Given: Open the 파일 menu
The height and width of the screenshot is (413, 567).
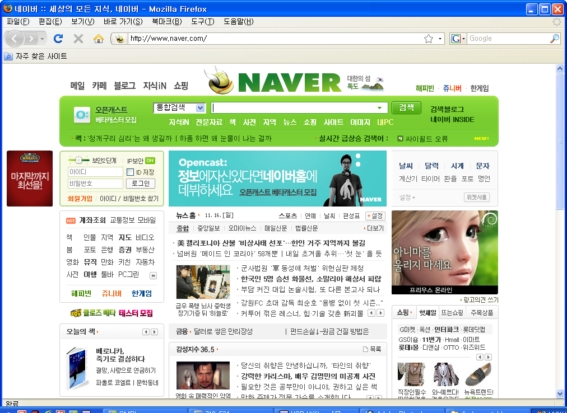Looking at the screenshot, I should pos(18,22).
